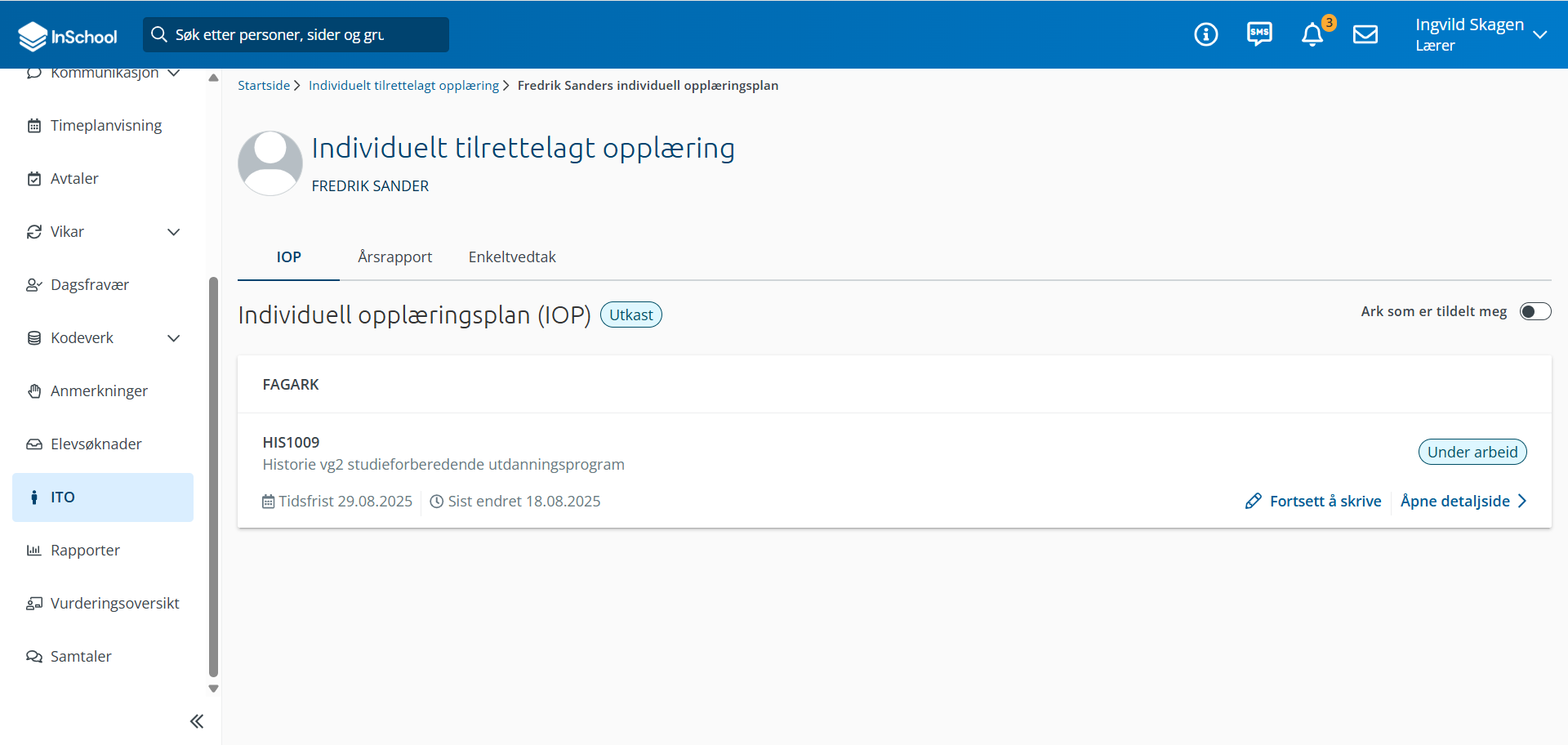Click 'Individuelt tilrettelagt opplæring' breadcrumb link

coord(403,86)
